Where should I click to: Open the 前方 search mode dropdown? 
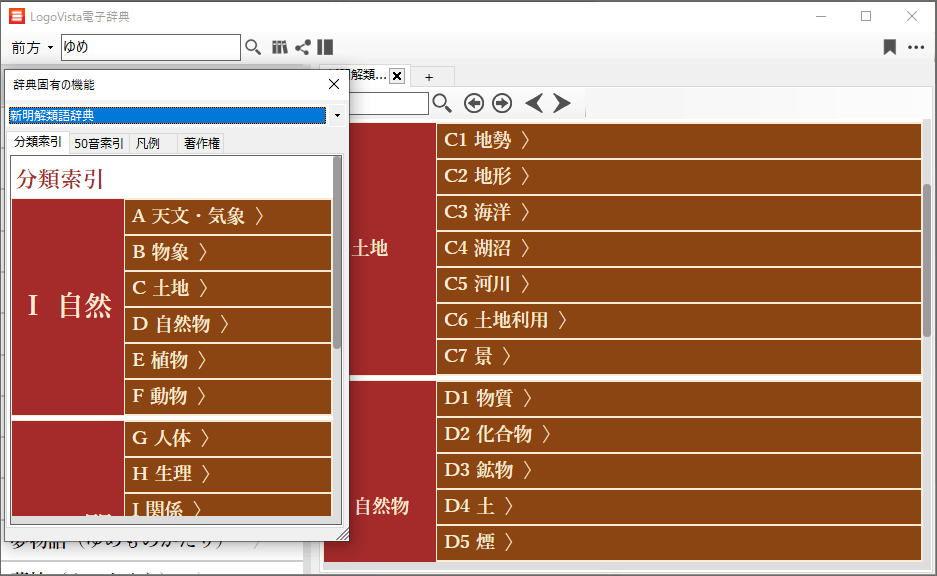(32, 48)
